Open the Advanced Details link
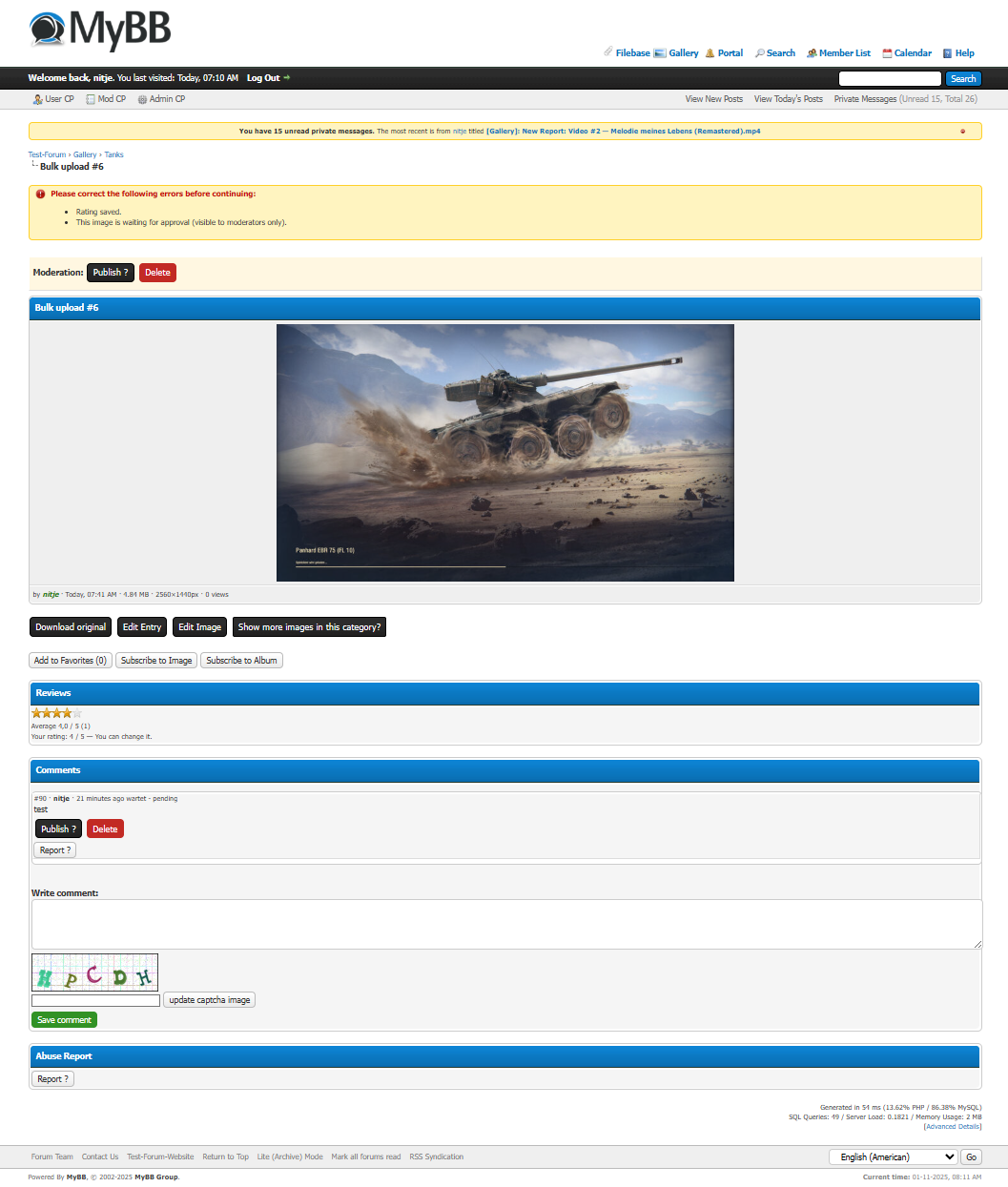The width and height of the screenshot is (1008, 1187). tap(952, 1126)
